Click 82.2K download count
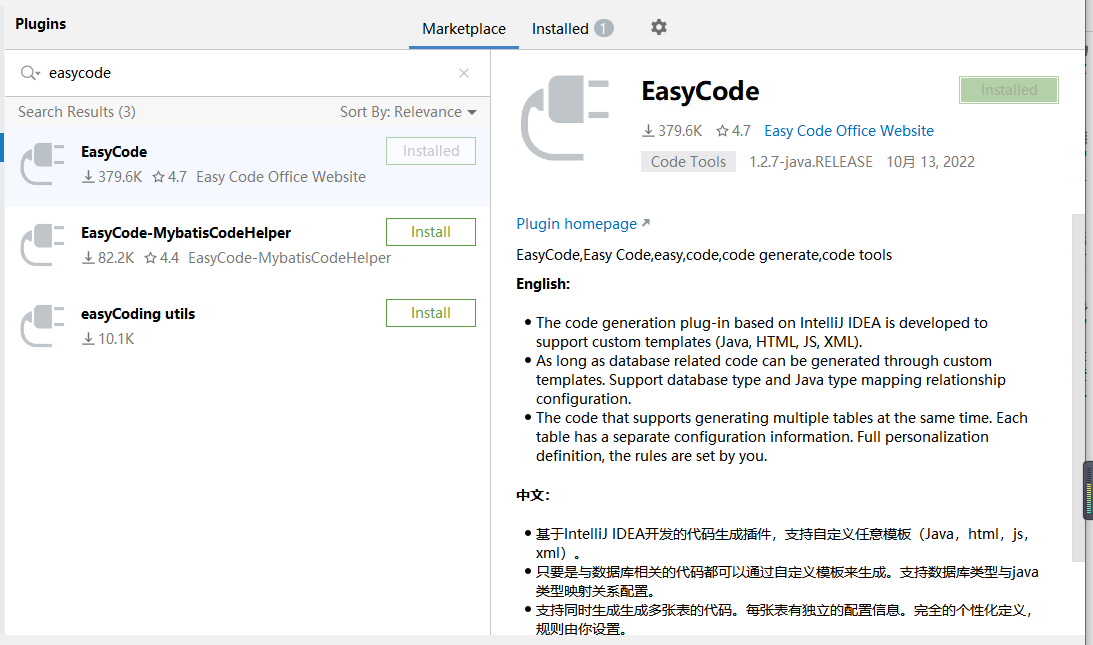 click(108, 258)
